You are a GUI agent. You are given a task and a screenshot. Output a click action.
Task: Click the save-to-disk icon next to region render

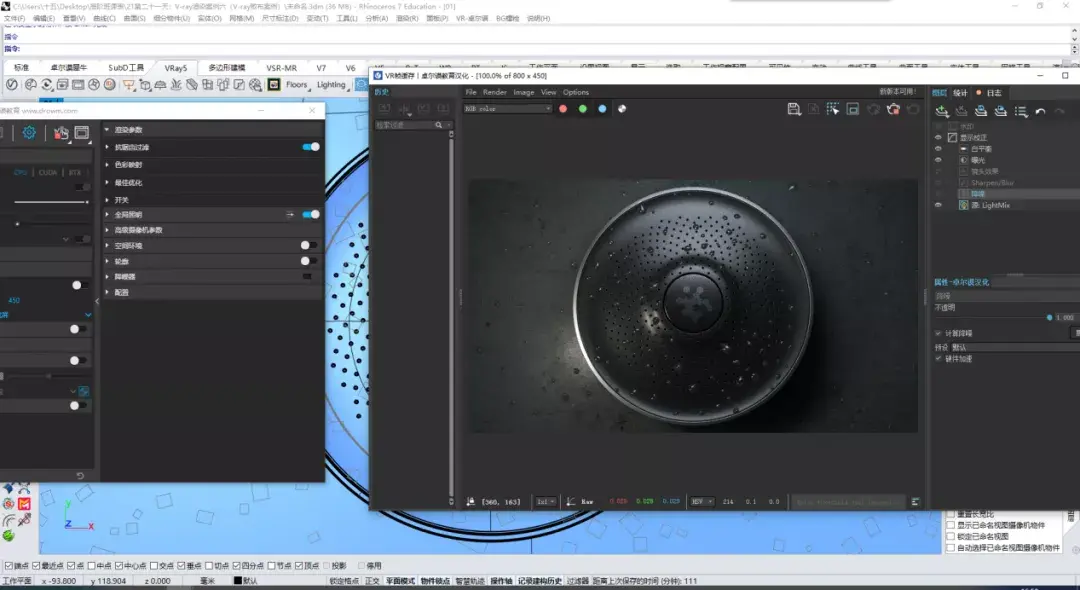[x=853, y=109]
